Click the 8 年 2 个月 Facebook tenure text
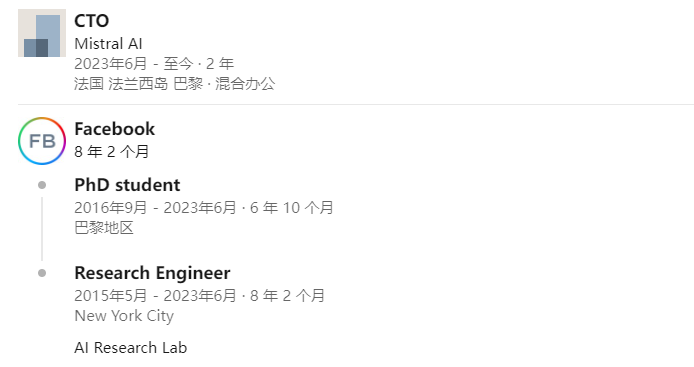Screen dimensions: 694x367 click(112, 152)
